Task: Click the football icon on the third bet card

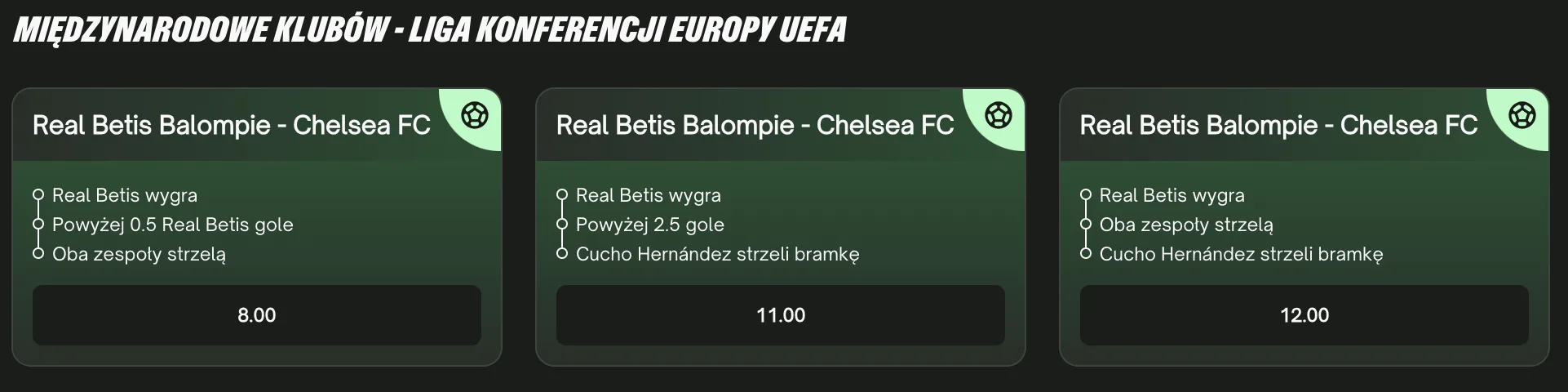Action: point(1522,115)
